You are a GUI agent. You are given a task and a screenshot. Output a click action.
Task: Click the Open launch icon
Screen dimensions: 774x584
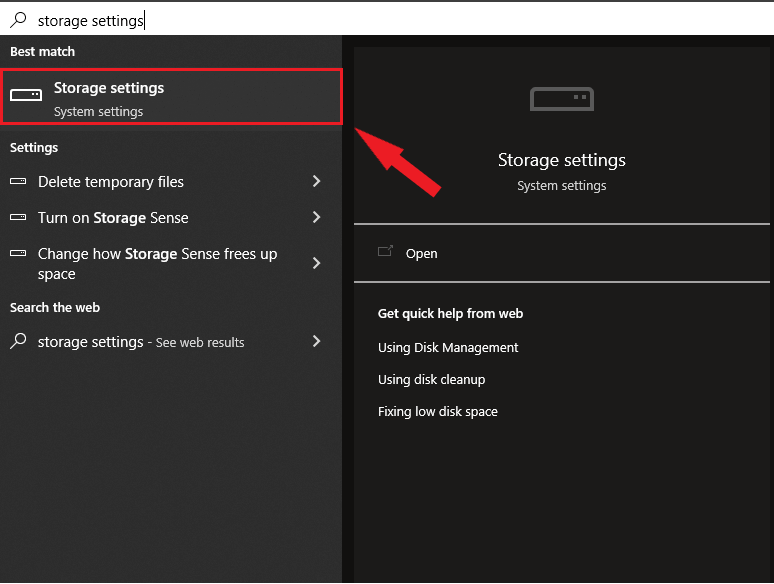coord(385,251)
